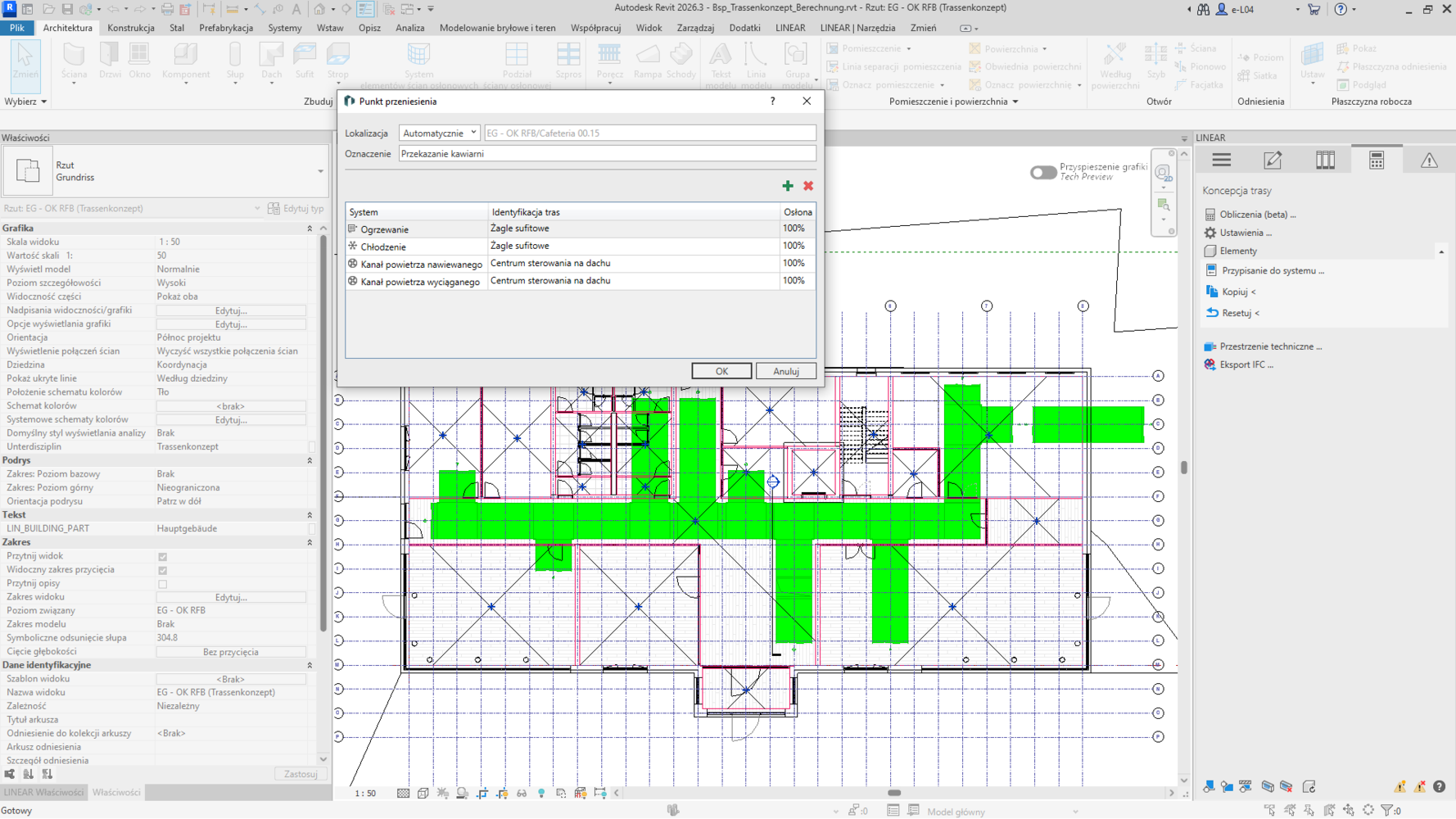Open the Lokalizacja Automatycznie dropdown

pos(439,133)
